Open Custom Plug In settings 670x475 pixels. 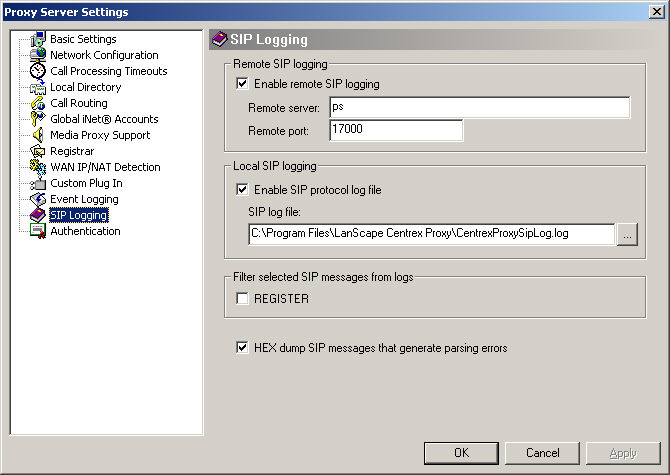(x=86, y=183)
